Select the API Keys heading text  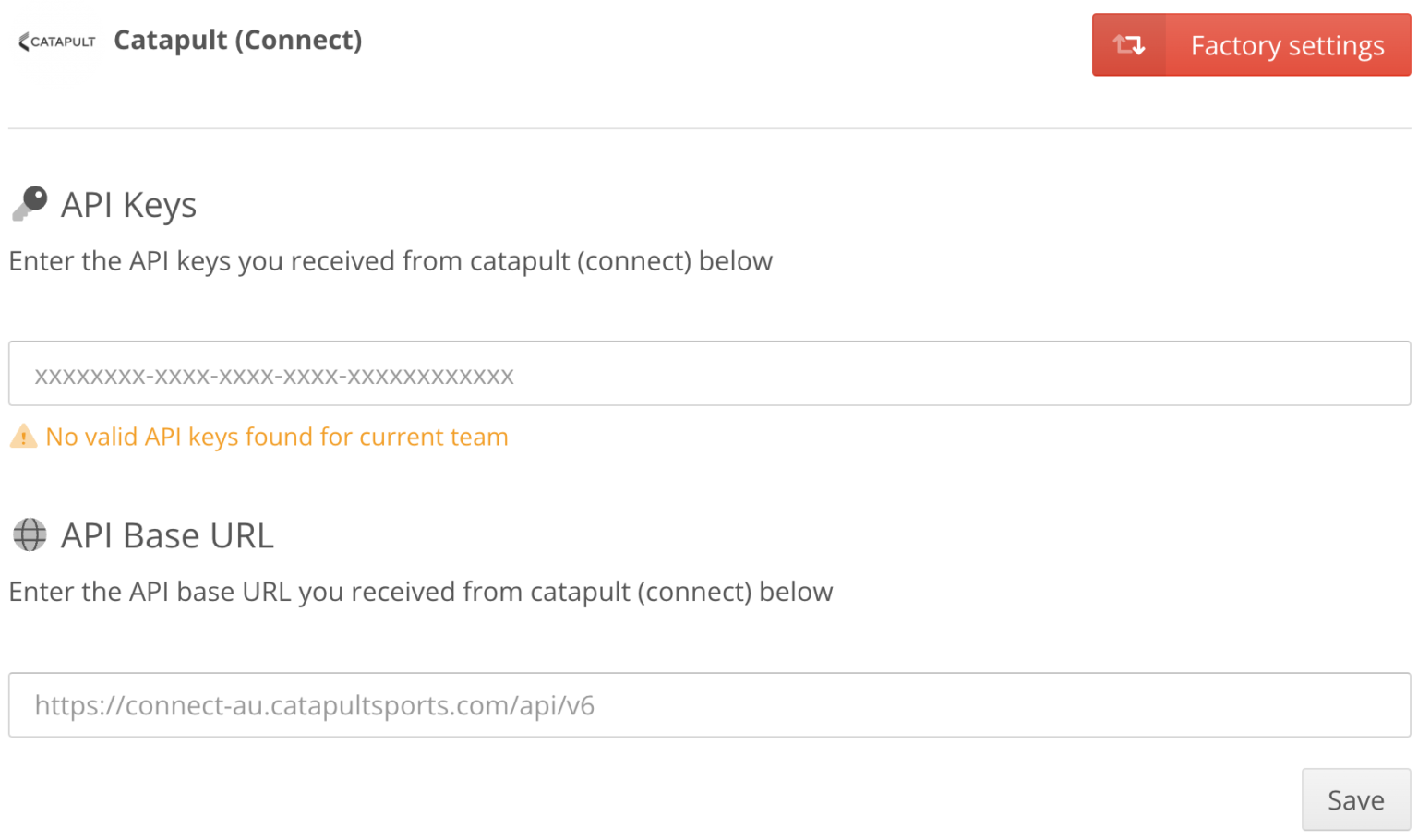point(128,204)
